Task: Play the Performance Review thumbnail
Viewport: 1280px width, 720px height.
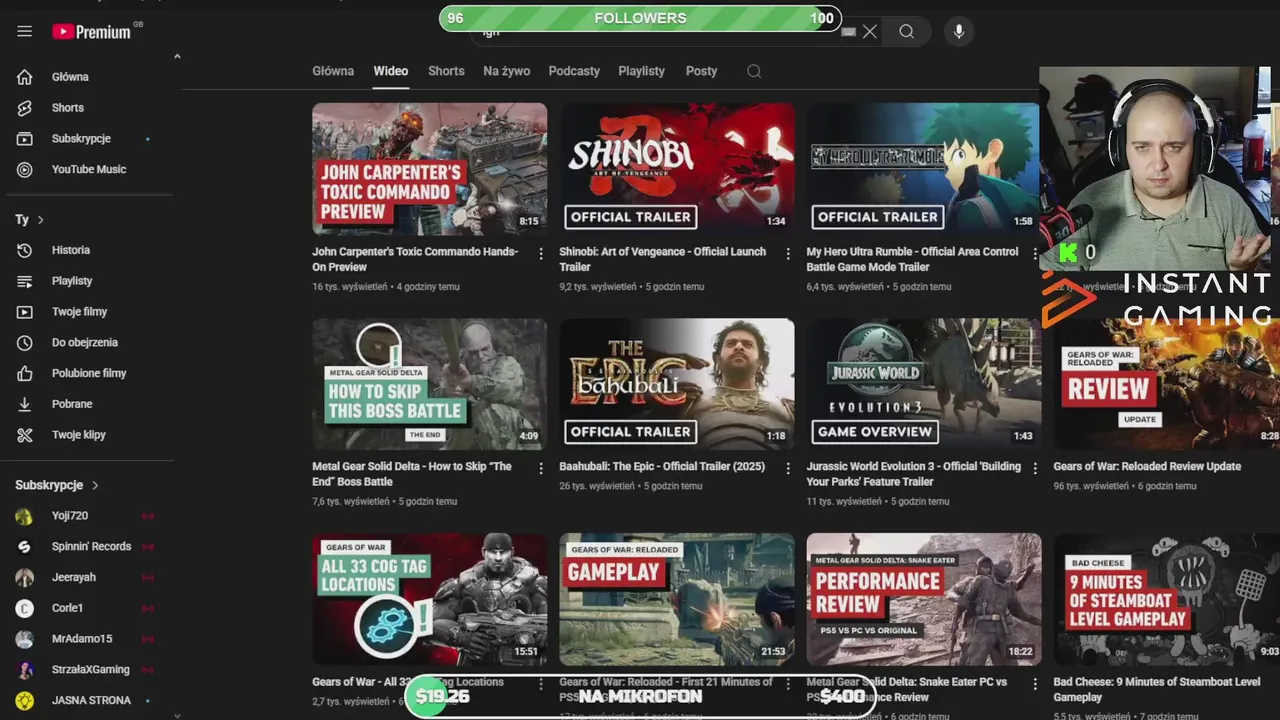Action: click(x=924, y=599)
